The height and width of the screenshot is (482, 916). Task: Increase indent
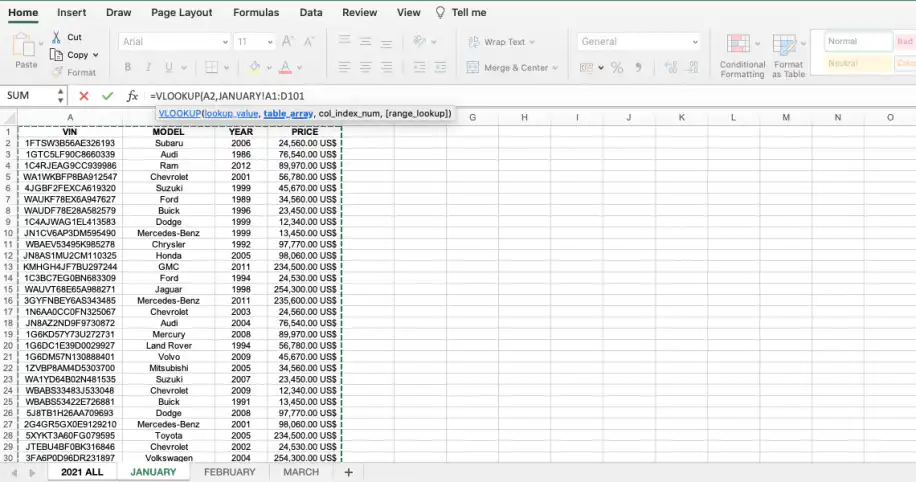(440, 67)
